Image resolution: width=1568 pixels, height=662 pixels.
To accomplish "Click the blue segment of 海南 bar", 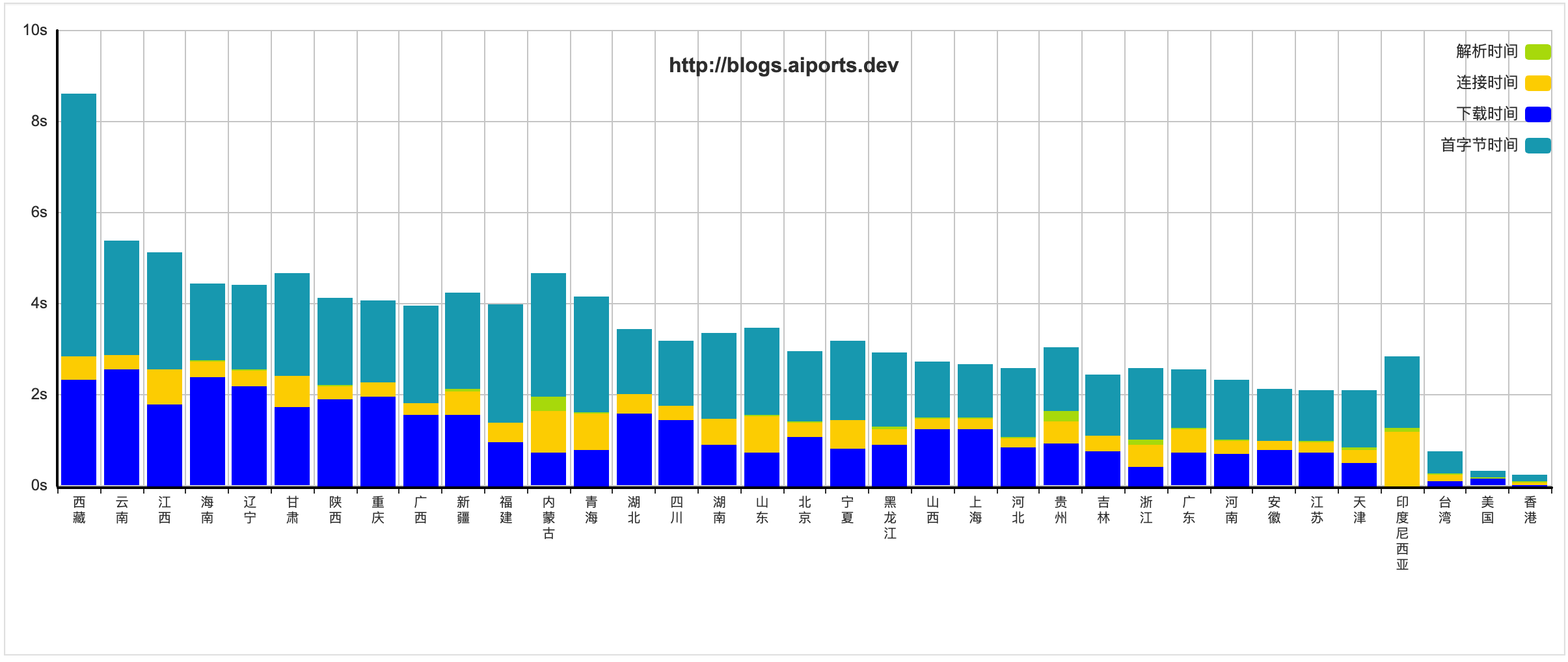I will click(x=207, y=430).
